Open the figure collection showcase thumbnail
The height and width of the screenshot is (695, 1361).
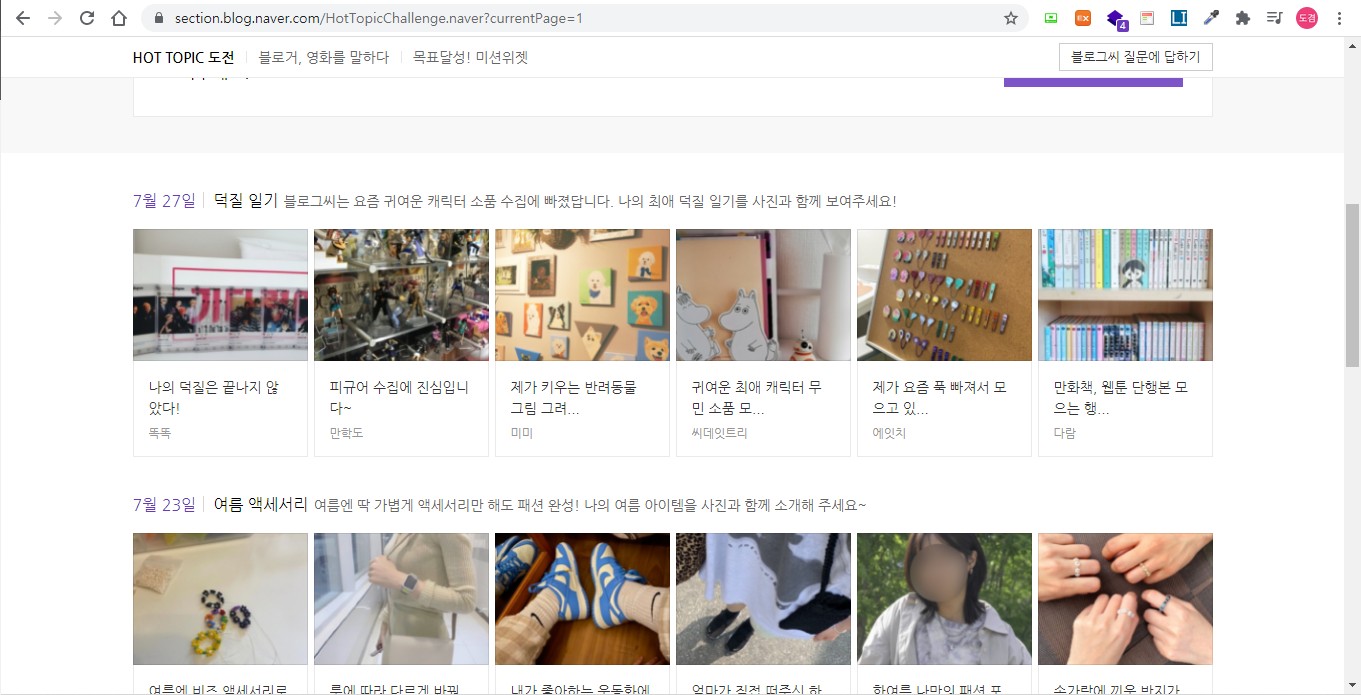[401, 295]
